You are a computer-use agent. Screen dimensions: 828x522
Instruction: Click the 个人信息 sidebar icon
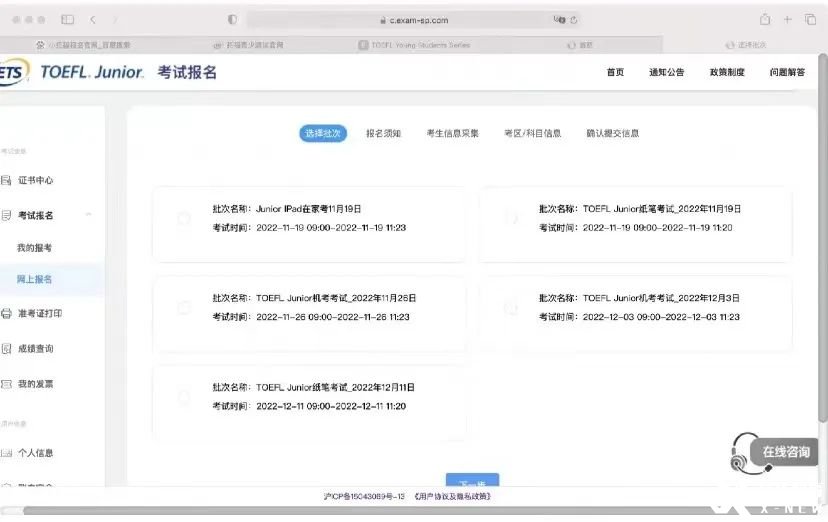[x=6, y=453]
